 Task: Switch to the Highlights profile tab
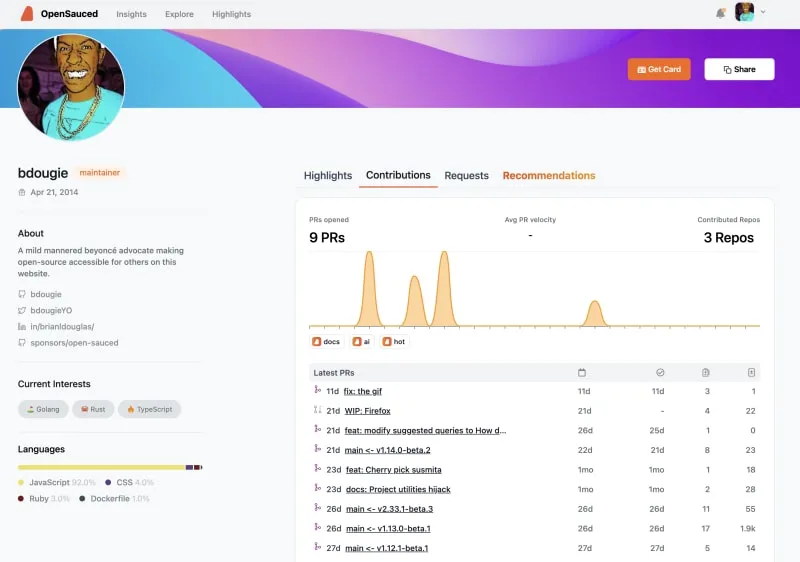(328, 175)
